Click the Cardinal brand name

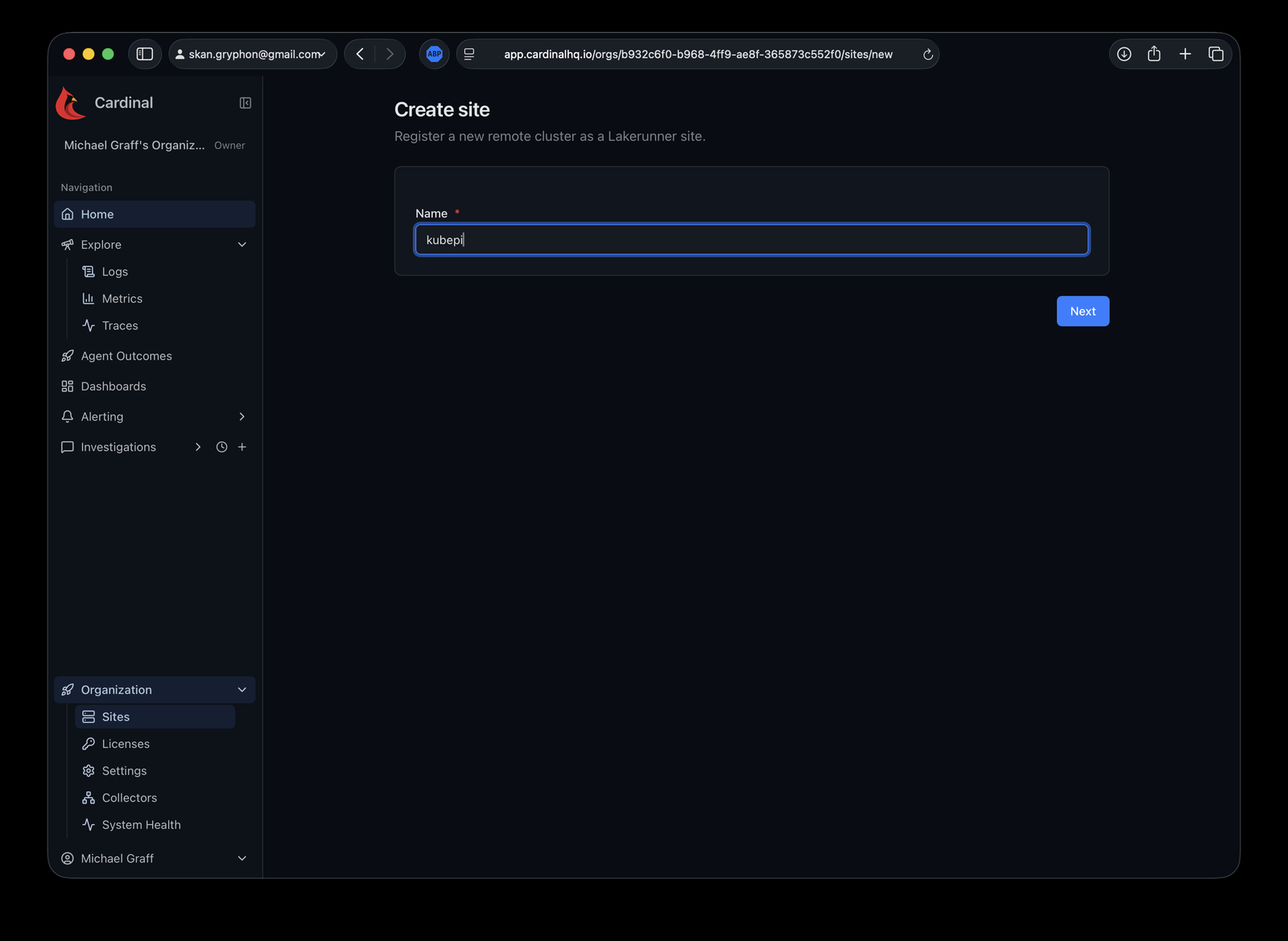(x=124, y=103)
